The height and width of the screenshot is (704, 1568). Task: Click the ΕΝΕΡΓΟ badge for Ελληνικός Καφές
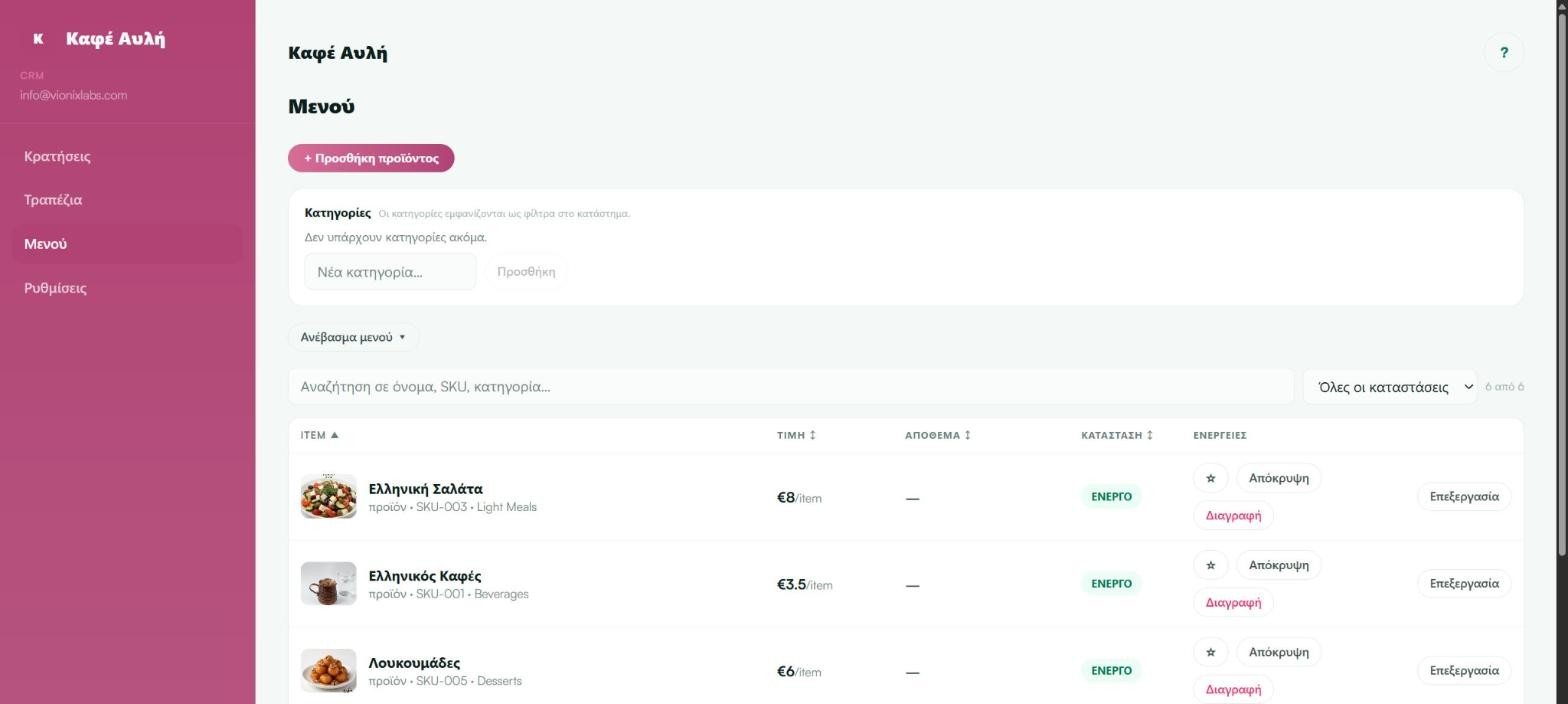1111,584
